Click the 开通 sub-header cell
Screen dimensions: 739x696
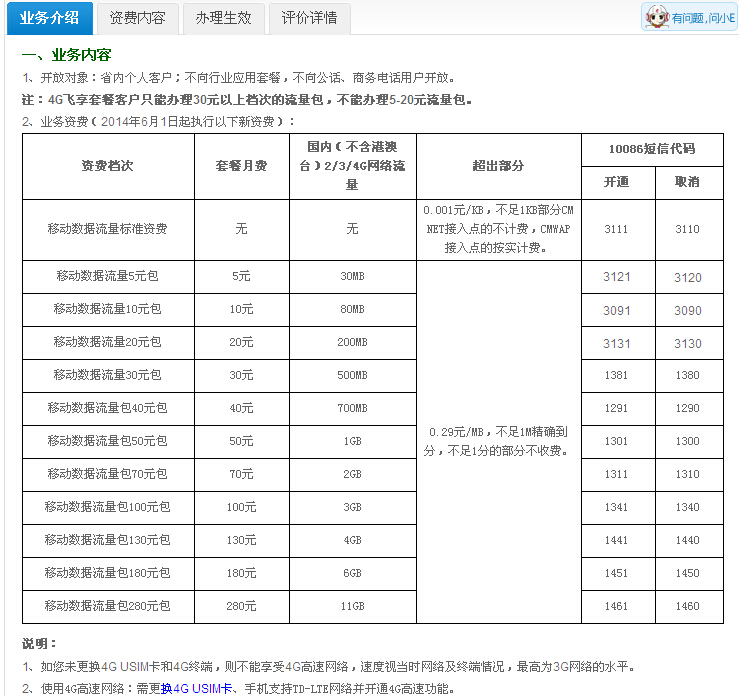[x=616, y=182]
